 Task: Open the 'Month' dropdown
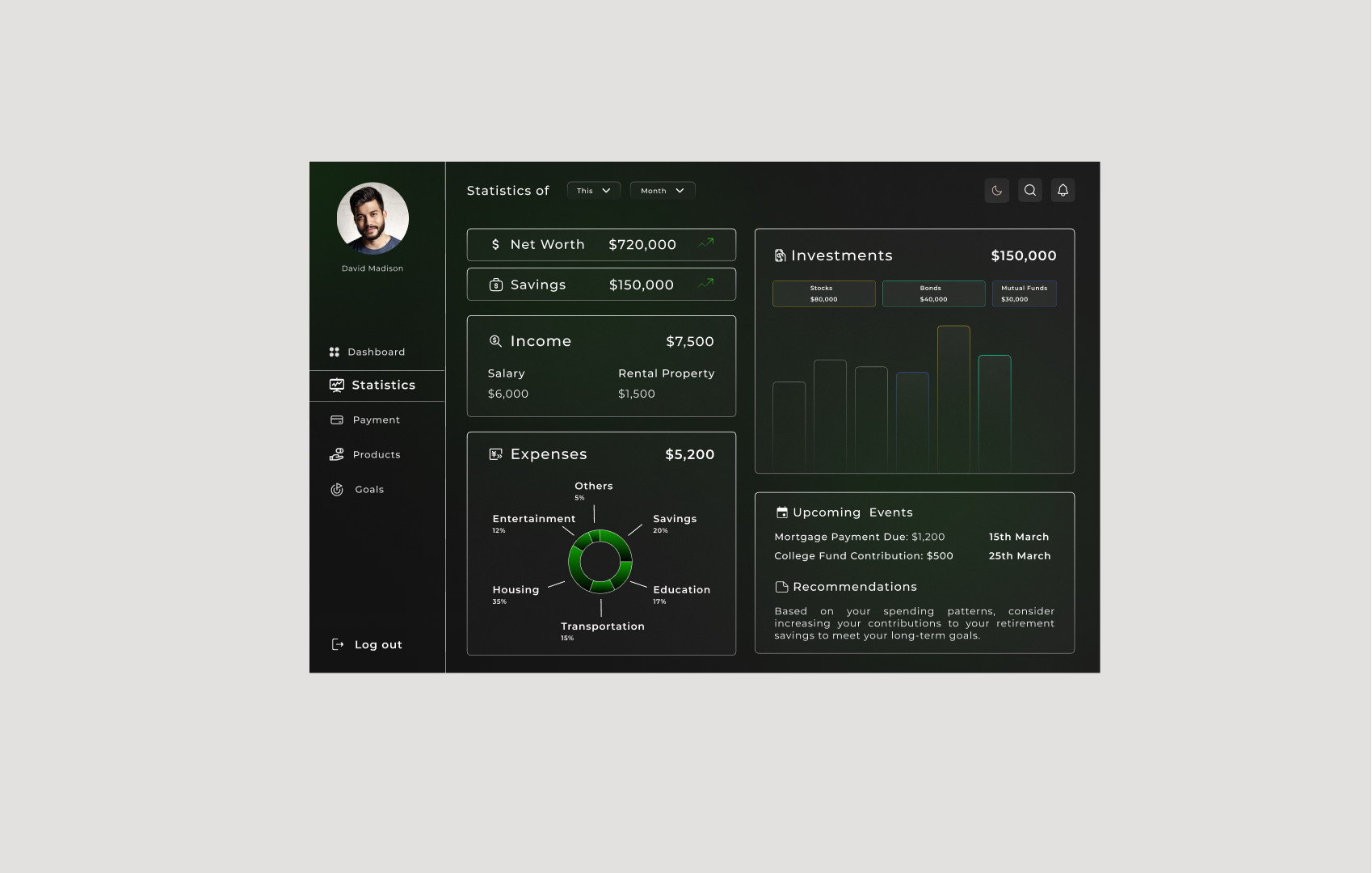tap(663, 191)
